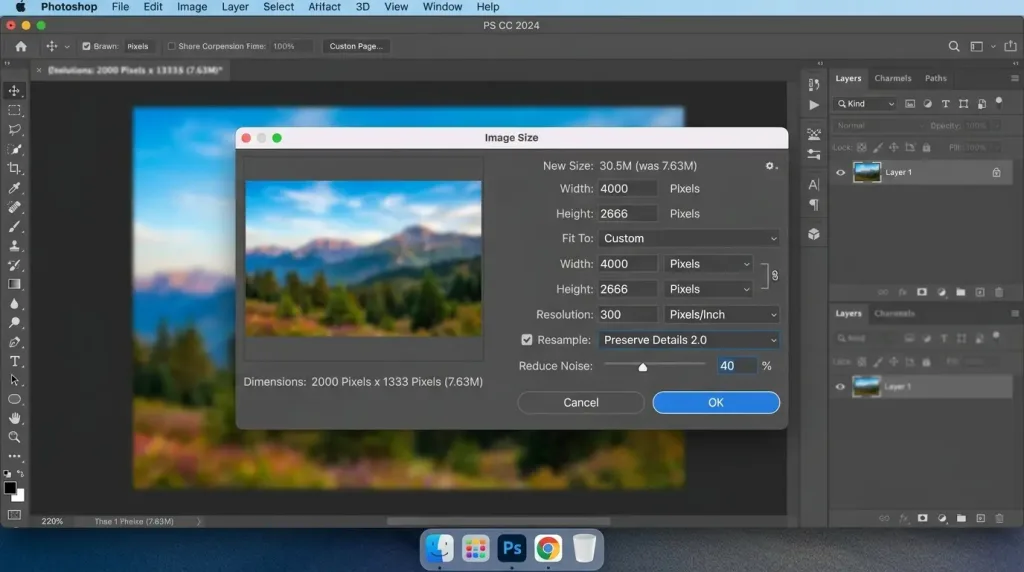
Task: Select the Lasso tool
Action: coord(14,129)
